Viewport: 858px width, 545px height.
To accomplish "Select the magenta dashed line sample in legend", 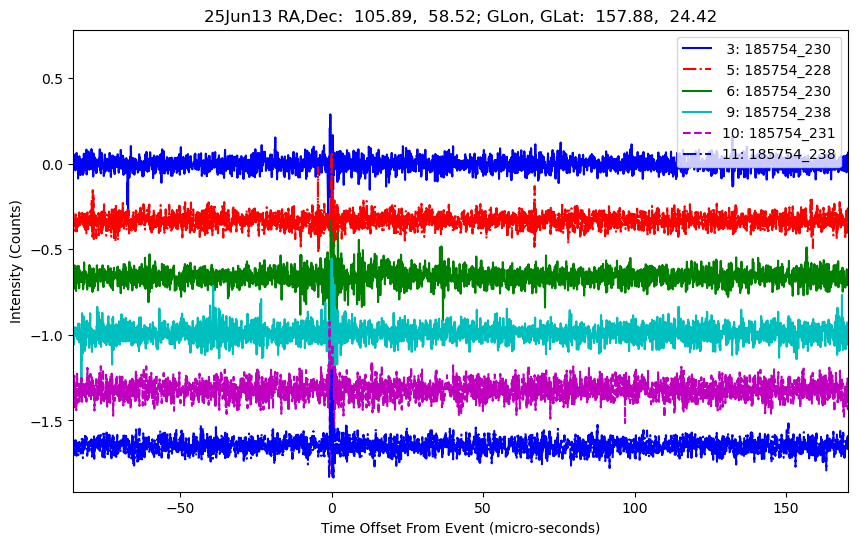I will (x=699, y=132).
